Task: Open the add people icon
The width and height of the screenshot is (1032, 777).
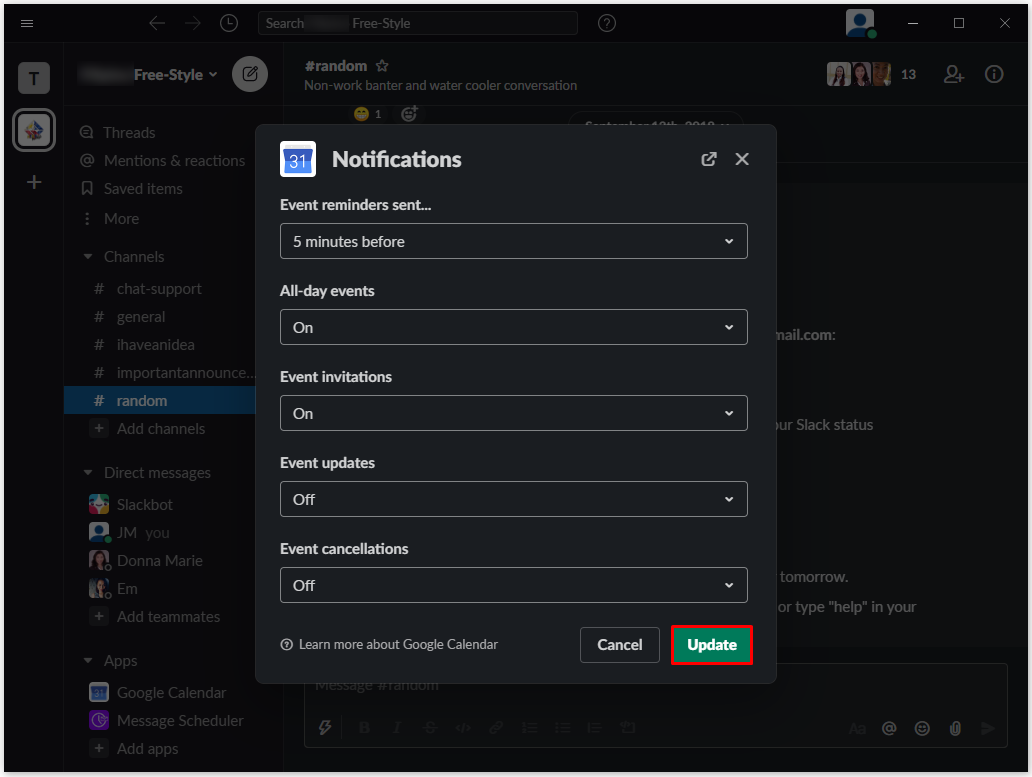Action: (954, 74)
